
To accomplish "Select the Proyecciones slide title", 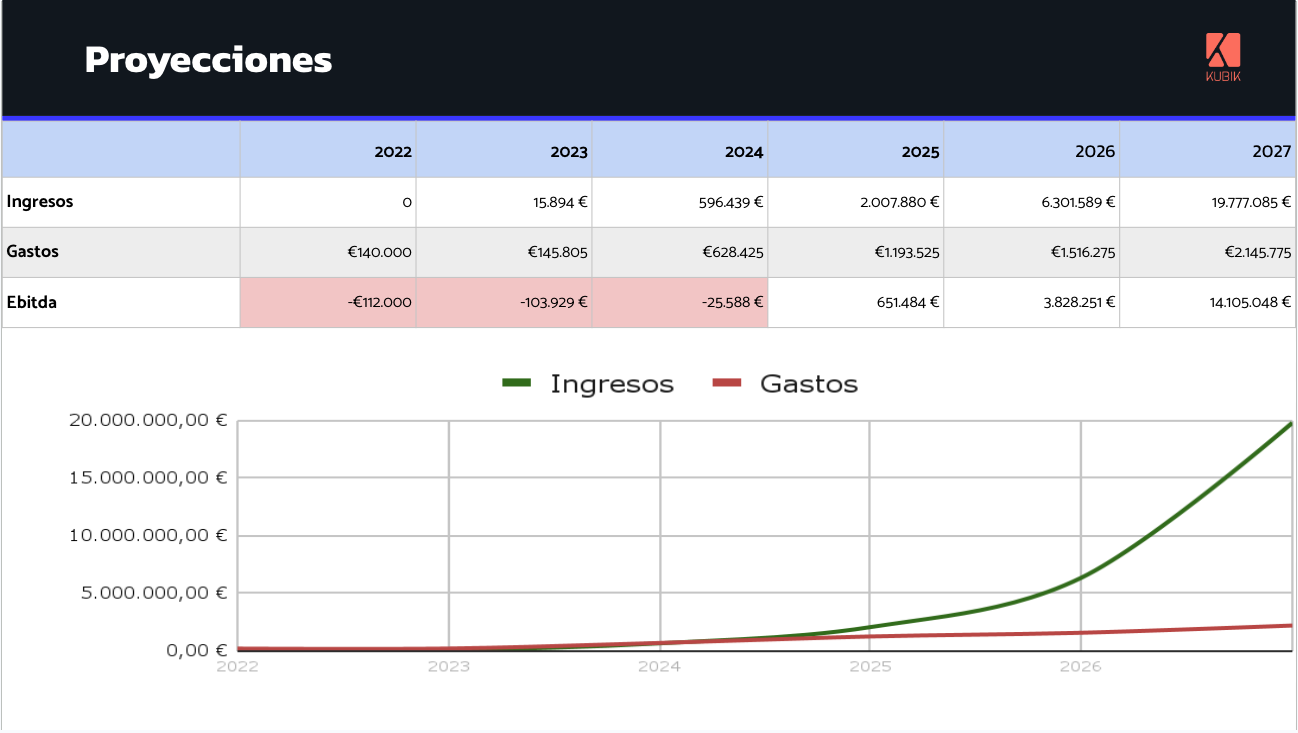I will point(208,60).
